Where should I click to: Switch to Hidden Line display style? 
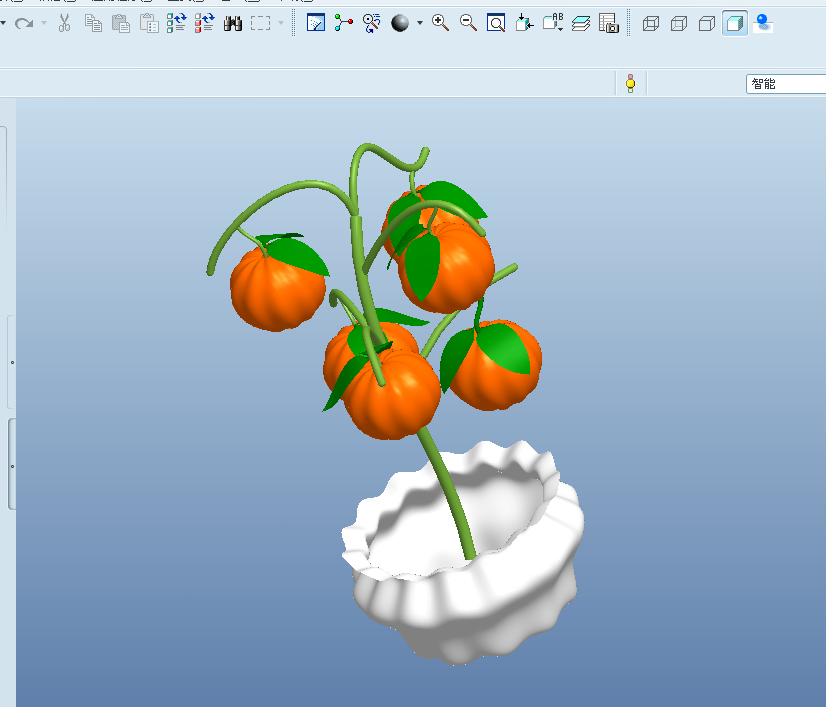point(679,24)
